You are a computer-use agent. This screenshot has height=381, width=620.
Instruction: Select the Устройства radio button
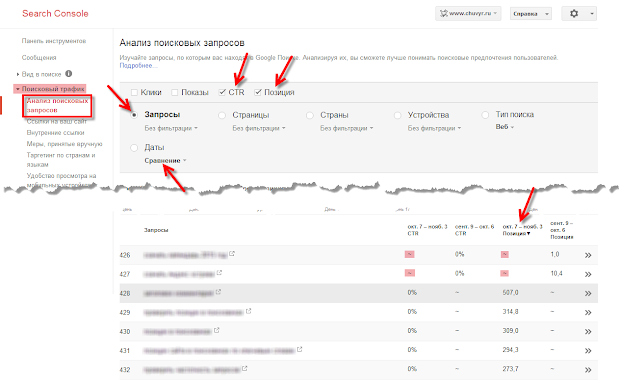pos(398,115)
